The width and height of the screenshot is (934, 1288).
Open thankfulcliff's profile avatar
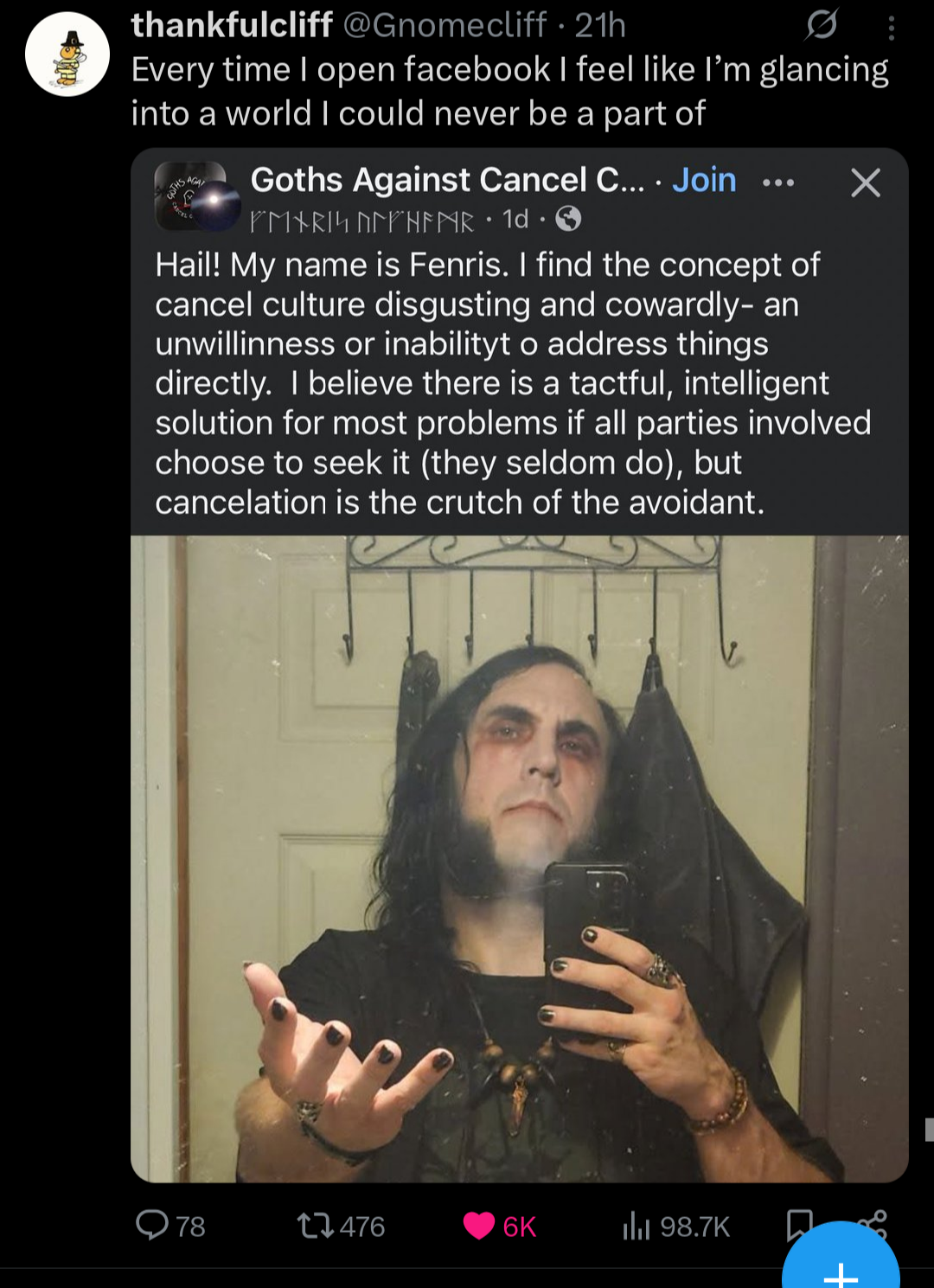pos(67,54)
